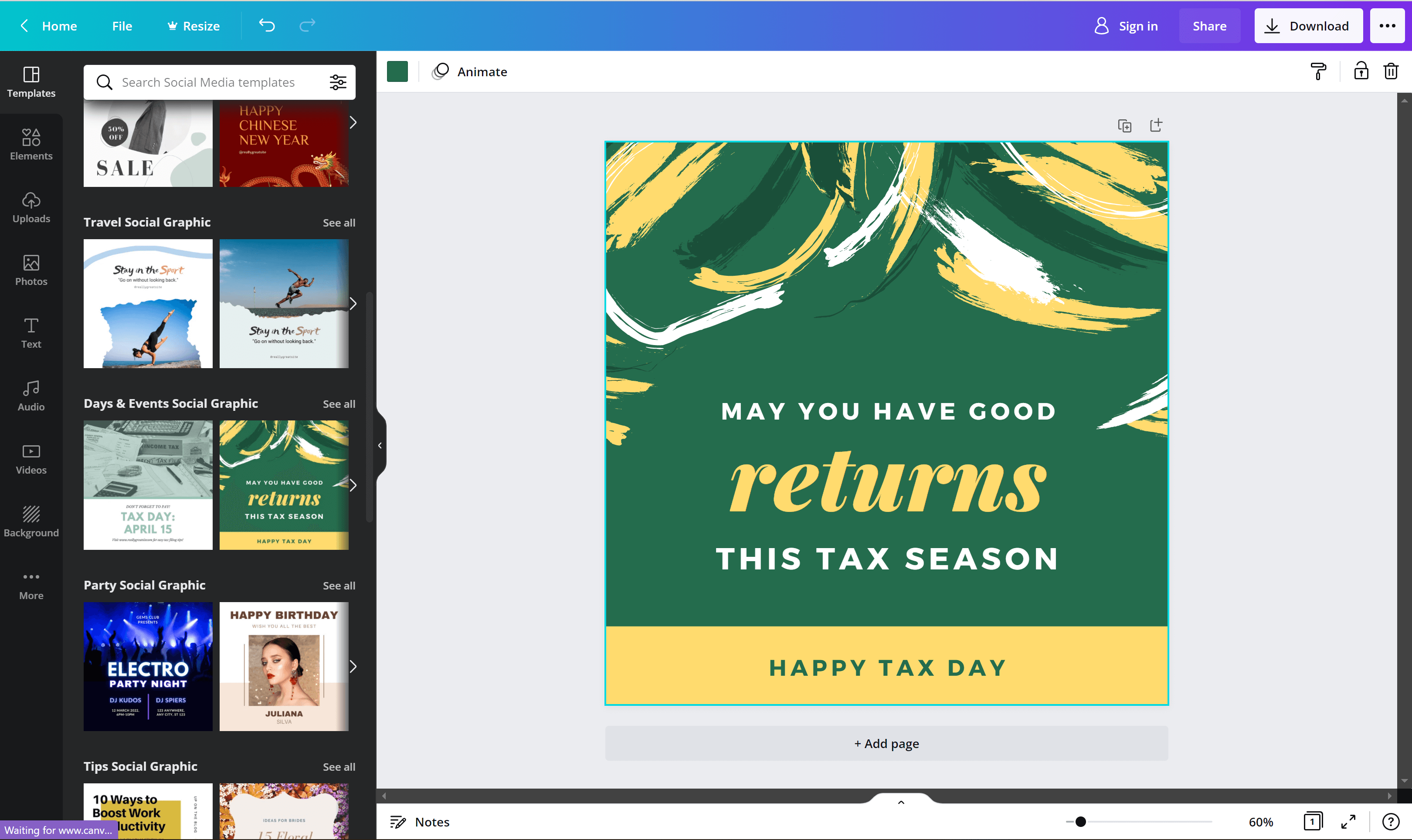Image resolution: width=1412 pixels, height=840 pixels.
Task: Enter fullscreen presentation mode icon
Action: [1348, 822]
